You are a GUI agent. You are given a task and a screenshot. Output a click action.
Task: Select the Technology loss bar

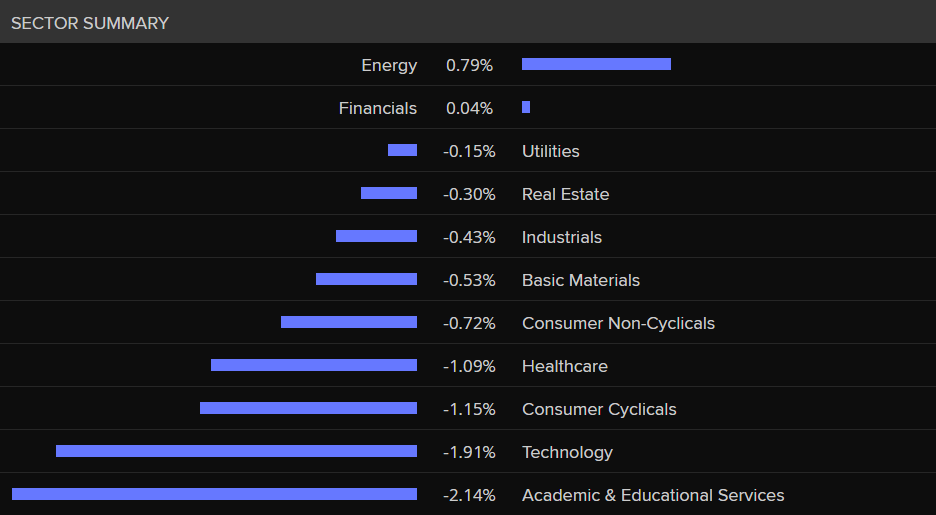click(x=236, y=451)
